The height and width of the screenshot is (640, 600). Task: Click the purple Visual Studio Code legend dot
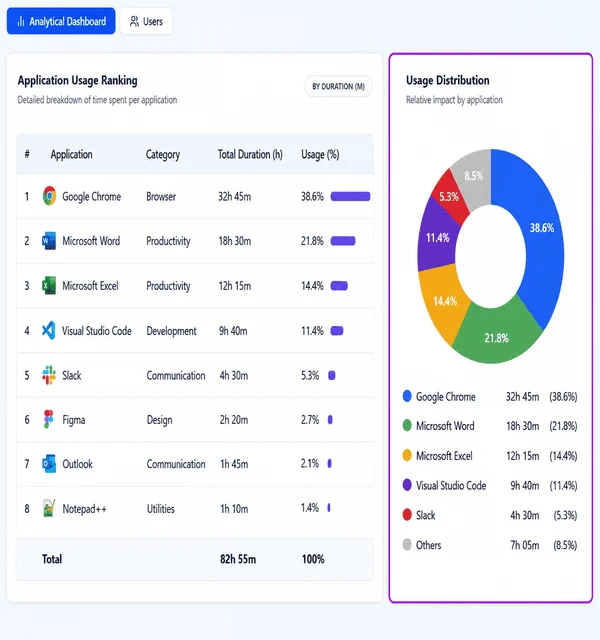407,485
